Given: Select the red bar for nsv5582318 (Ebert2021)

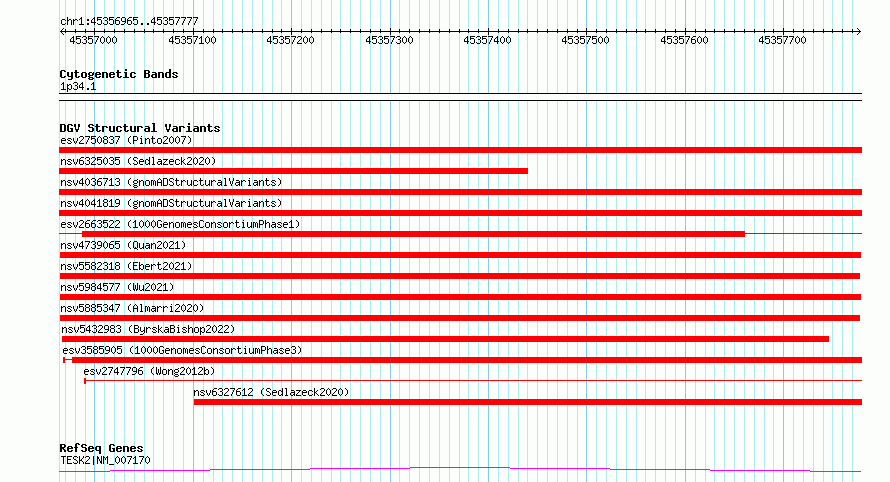Looking at the screenshot, I should click(460, 276).
